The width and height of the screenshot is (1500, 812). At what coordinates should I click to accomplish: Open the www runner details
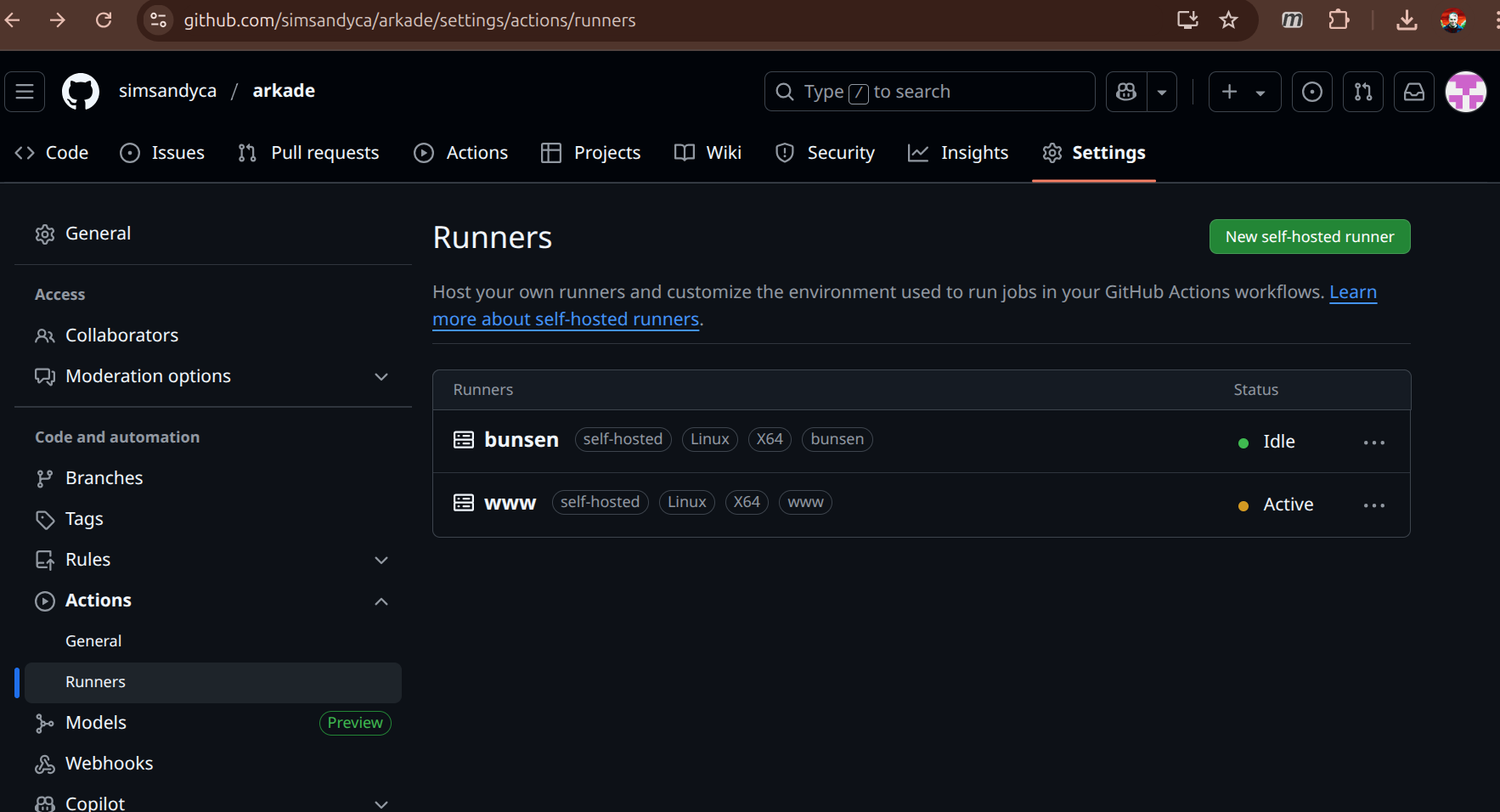(x=510, y=503)
